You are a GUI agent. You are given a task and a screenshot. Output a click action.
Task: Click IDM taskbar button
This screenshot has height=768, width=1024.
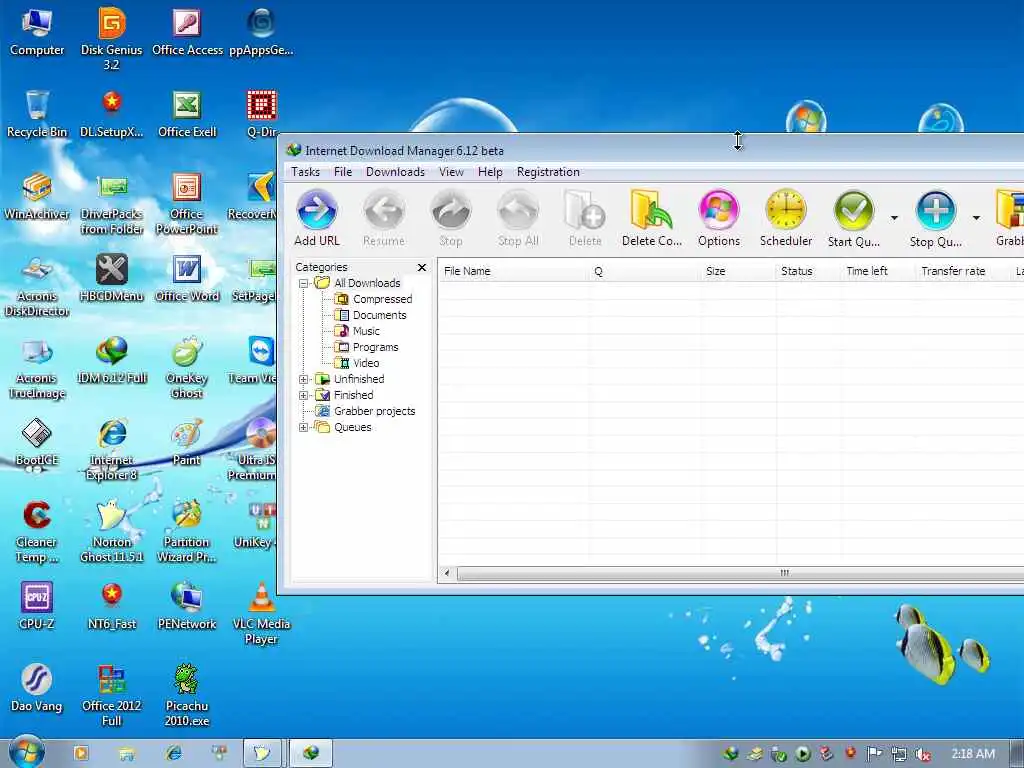pos(311,753)
